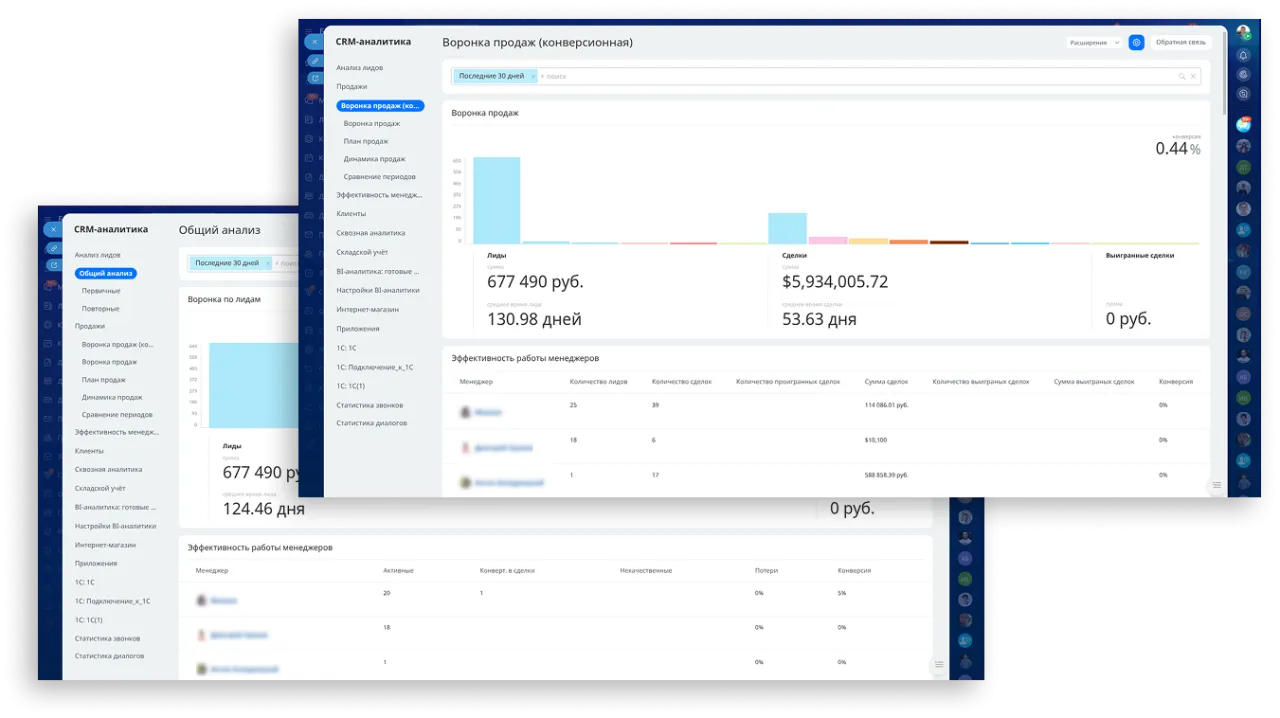Screen dimensions: 1280x718
Task: Select Сравнение периодов in front panel menu
Action: [x=379, y=177]
